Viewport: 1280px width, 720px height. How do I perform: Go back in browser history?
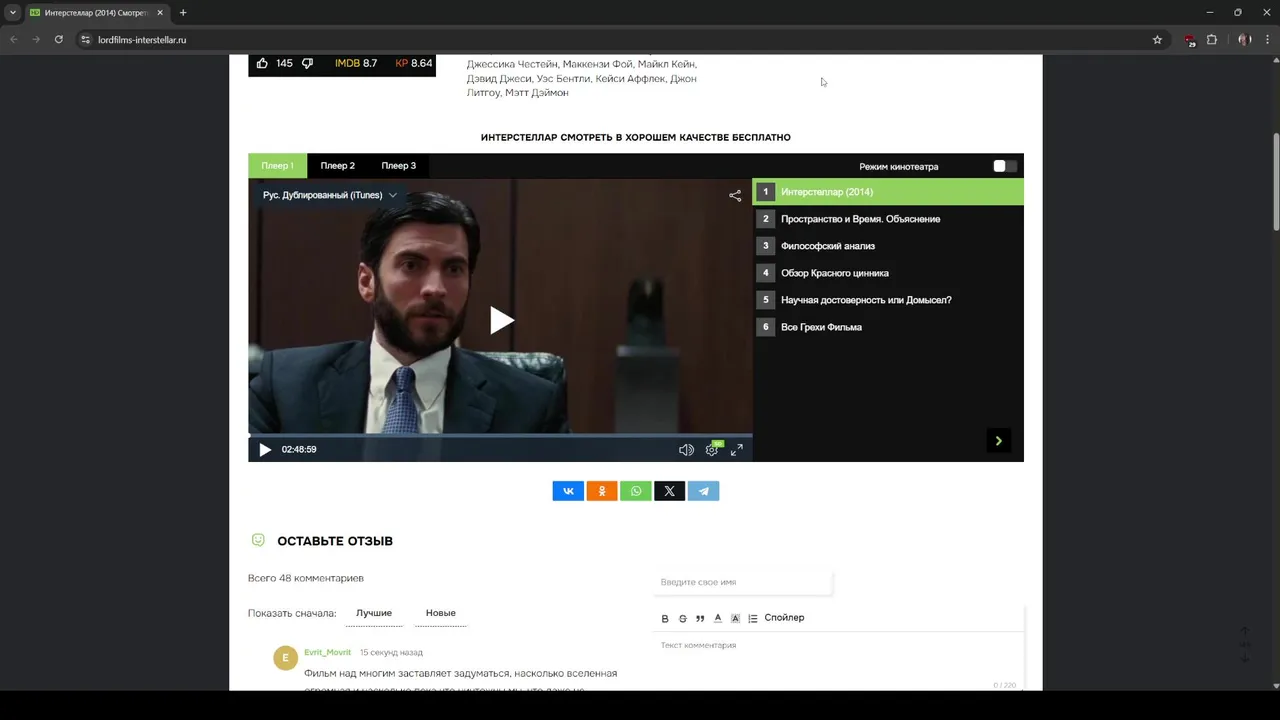tap(14, 40)
